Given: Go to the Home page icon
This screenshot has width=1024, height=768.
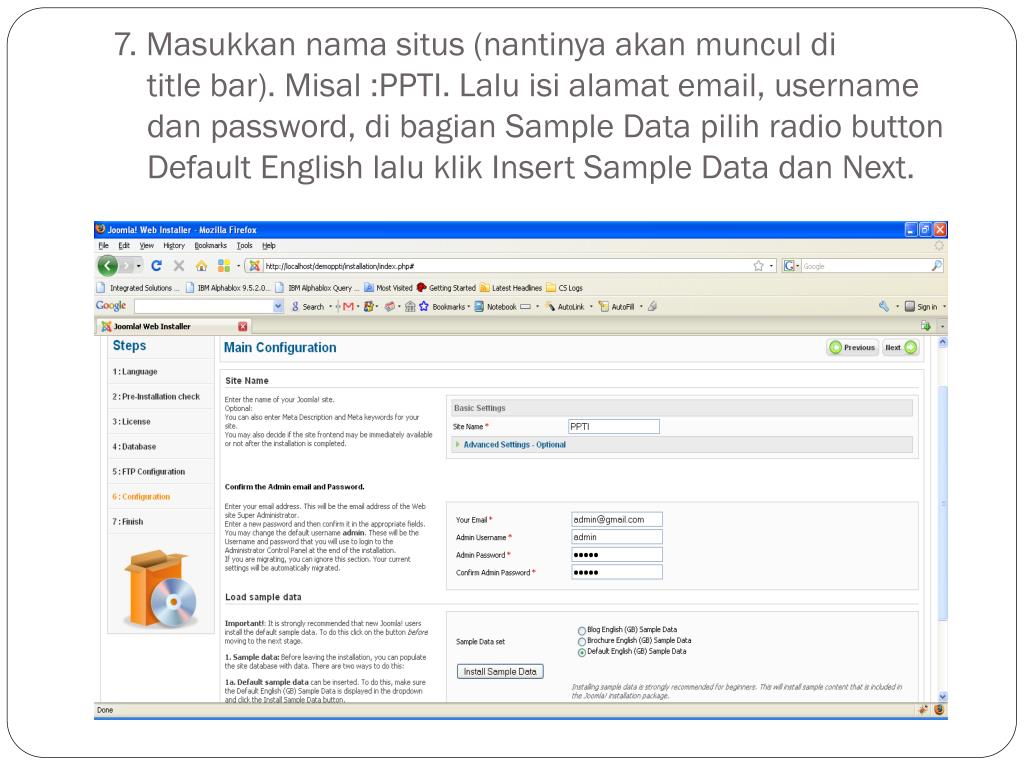Looking at the screenshot, I should (x=201, y=266).
